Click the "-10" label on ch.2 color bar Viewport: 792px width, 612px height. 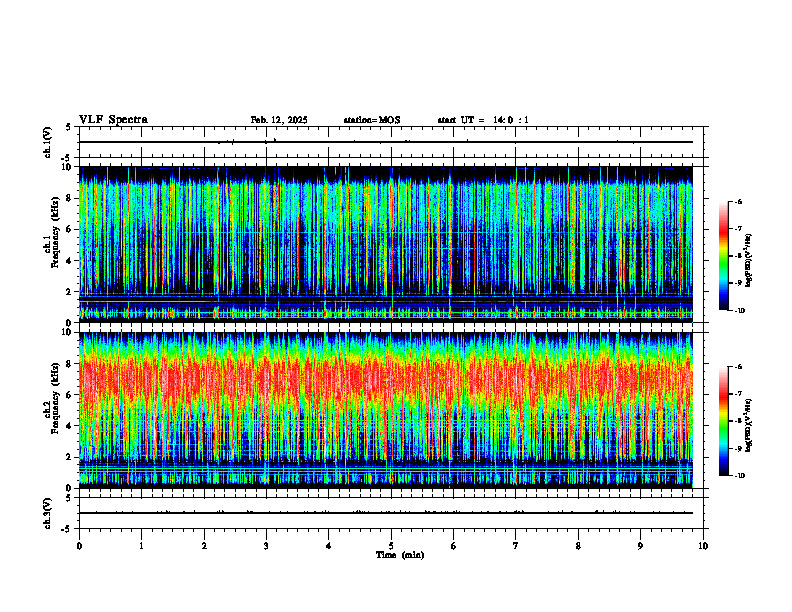click(739, 476)
